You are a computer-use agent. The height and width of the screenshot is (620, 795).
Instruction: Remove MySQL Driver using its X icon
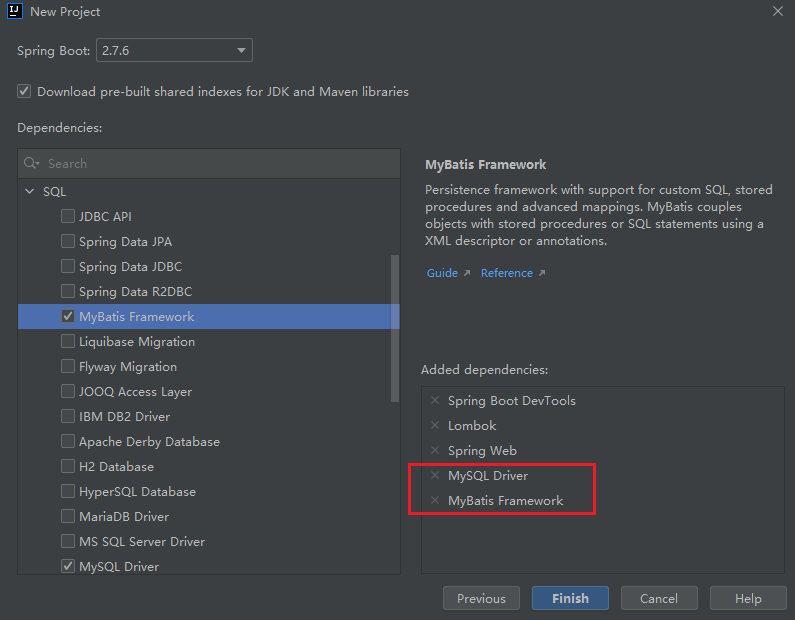point(435,475)
